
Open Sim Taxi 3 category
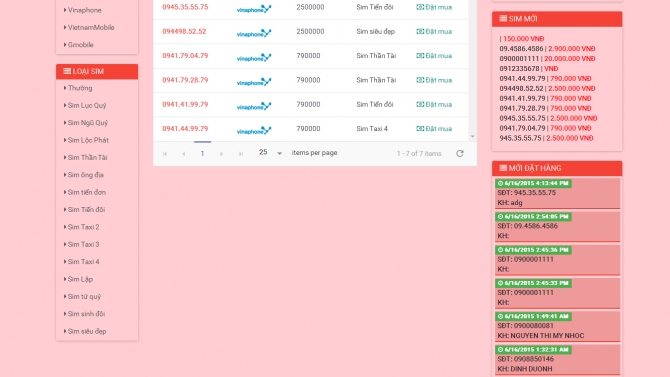click(83, 244)
